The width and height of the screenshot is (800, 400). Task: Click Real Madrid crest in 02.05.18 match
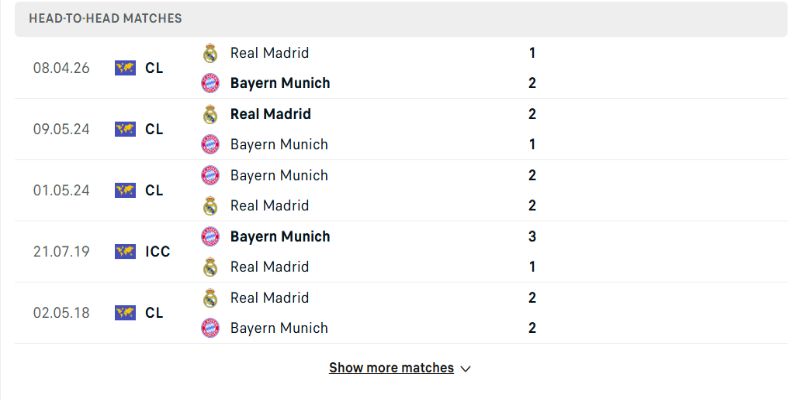pyautogui.click(x=210, y=298)
